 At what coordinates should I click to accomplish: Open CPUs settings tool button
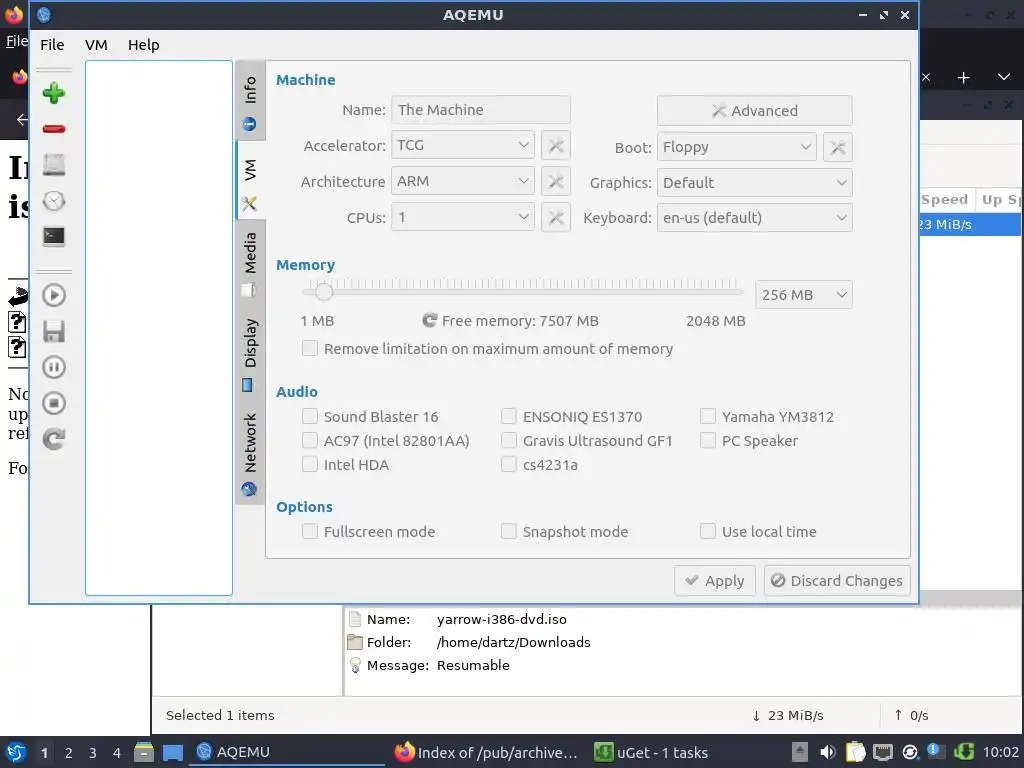click(x=556, y=217)
